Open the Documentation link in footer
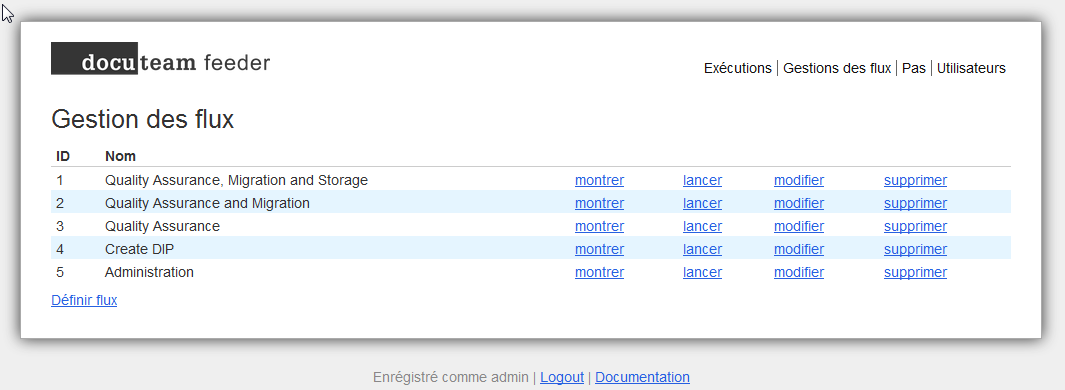 coord(643,377)
